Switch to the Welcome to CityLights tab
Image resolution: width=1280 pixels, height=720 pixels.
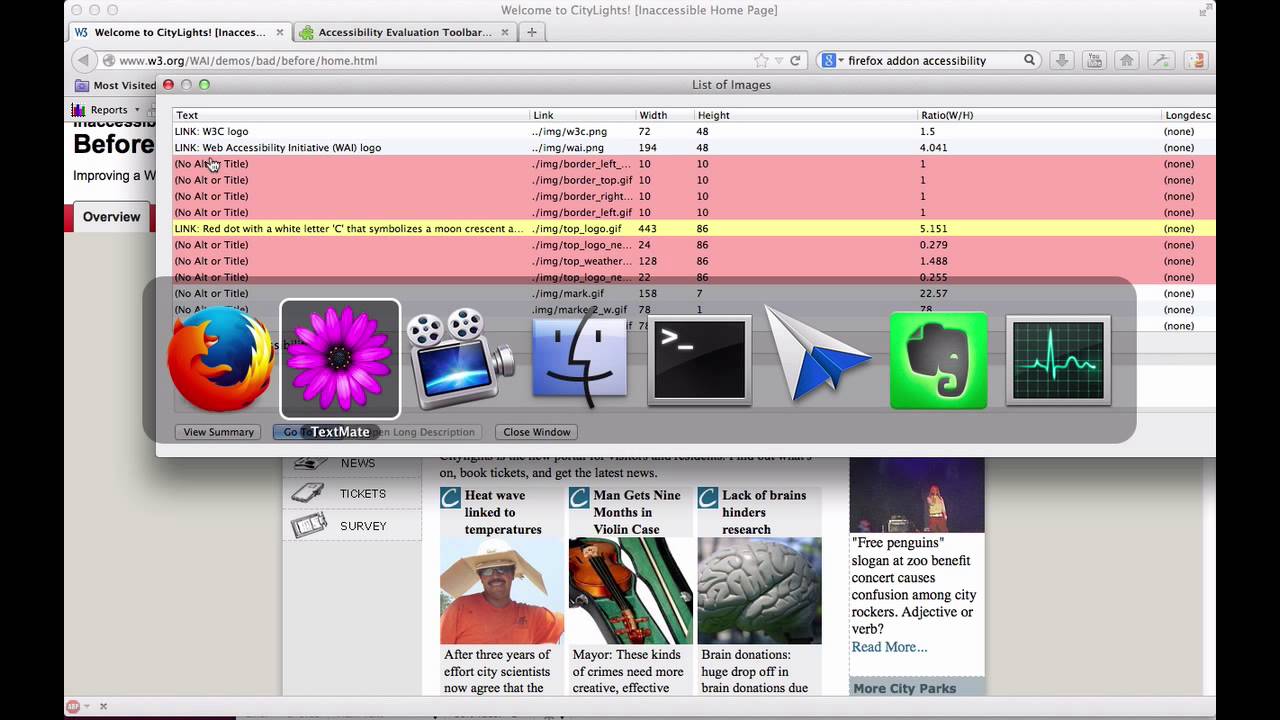coord(179,32)
